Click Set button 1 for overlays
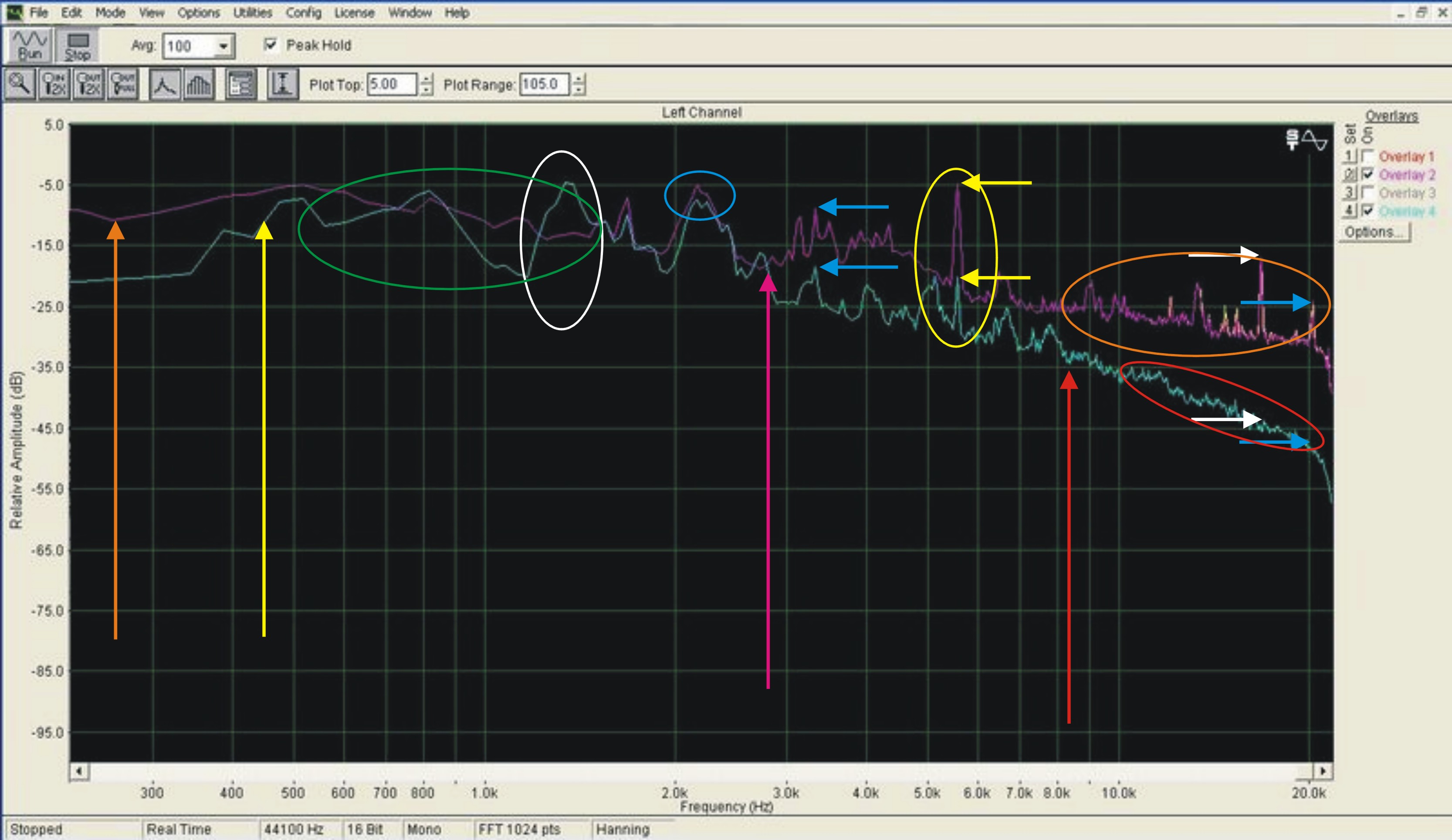Viewport: 1452px width, 840px height. [1350, 156]
